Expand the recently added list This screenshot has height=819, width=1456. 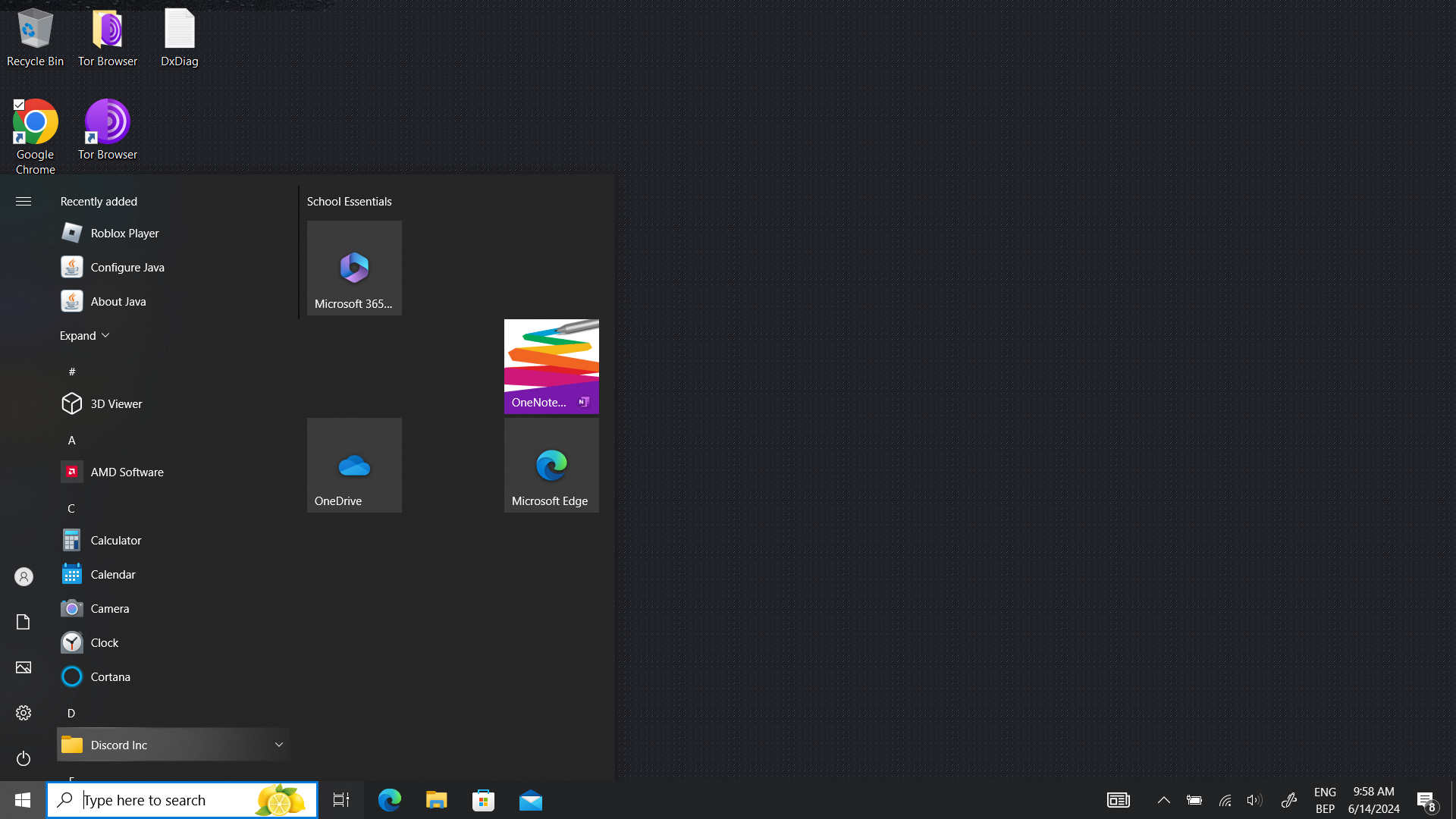point(84,336)
